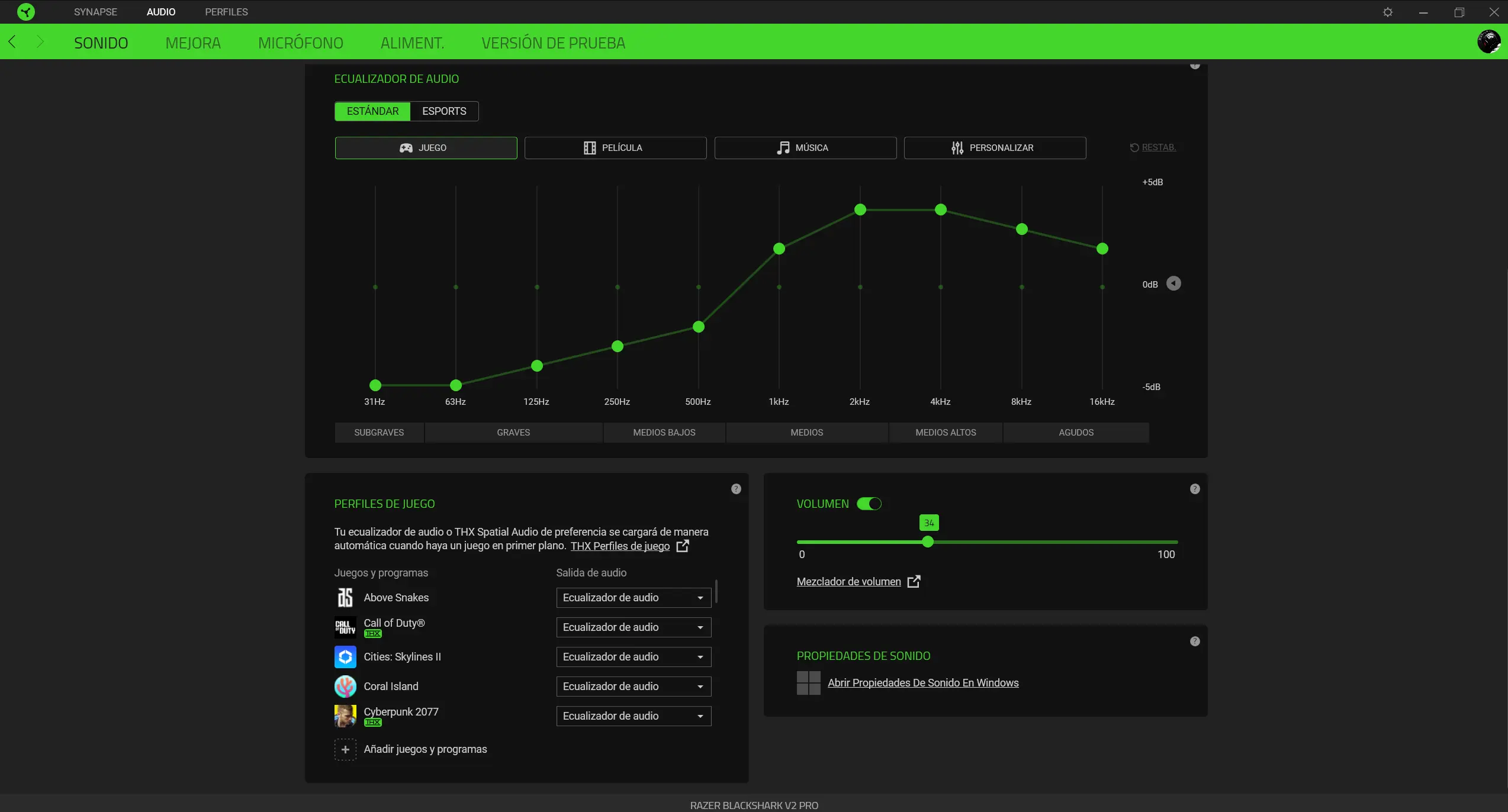
Task: Click the Windows logo sound properties icon
Action: point(809,683)
